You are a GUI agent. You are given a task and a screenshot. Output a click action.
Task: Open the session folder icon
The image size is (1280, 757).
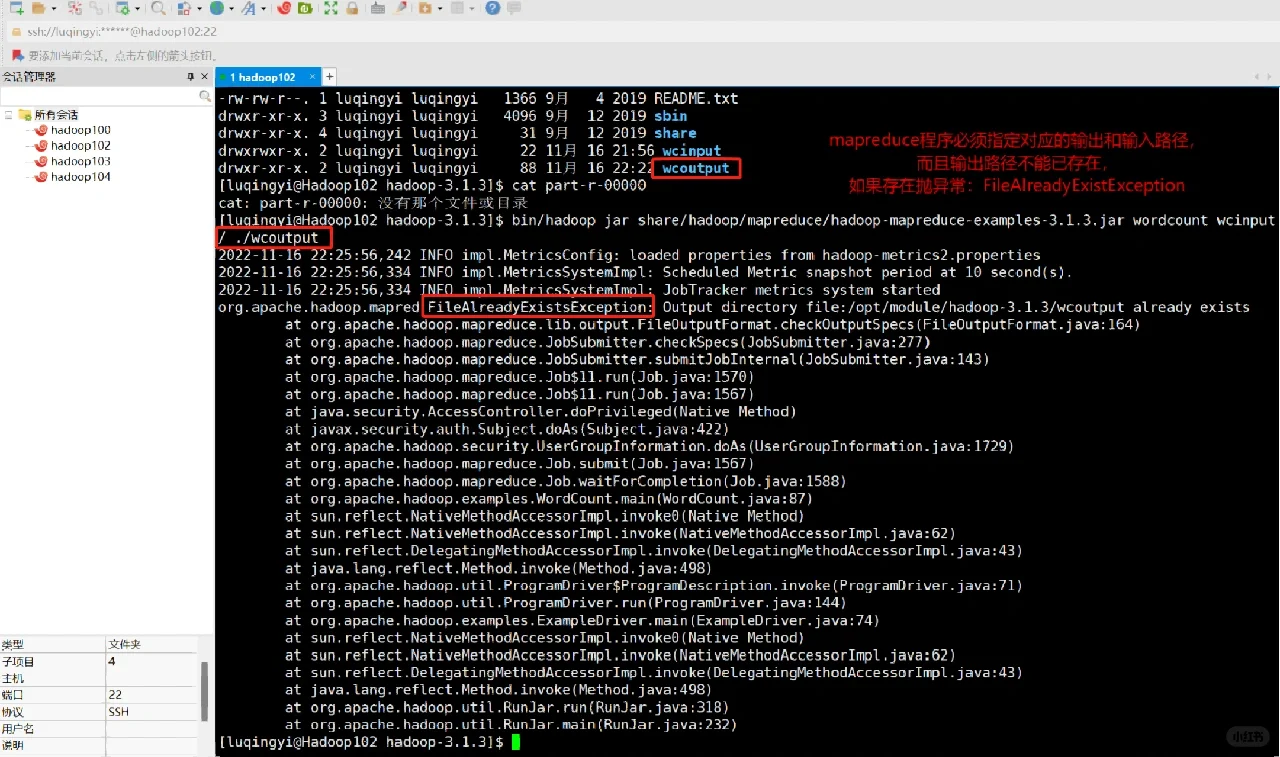click(38, 8)
